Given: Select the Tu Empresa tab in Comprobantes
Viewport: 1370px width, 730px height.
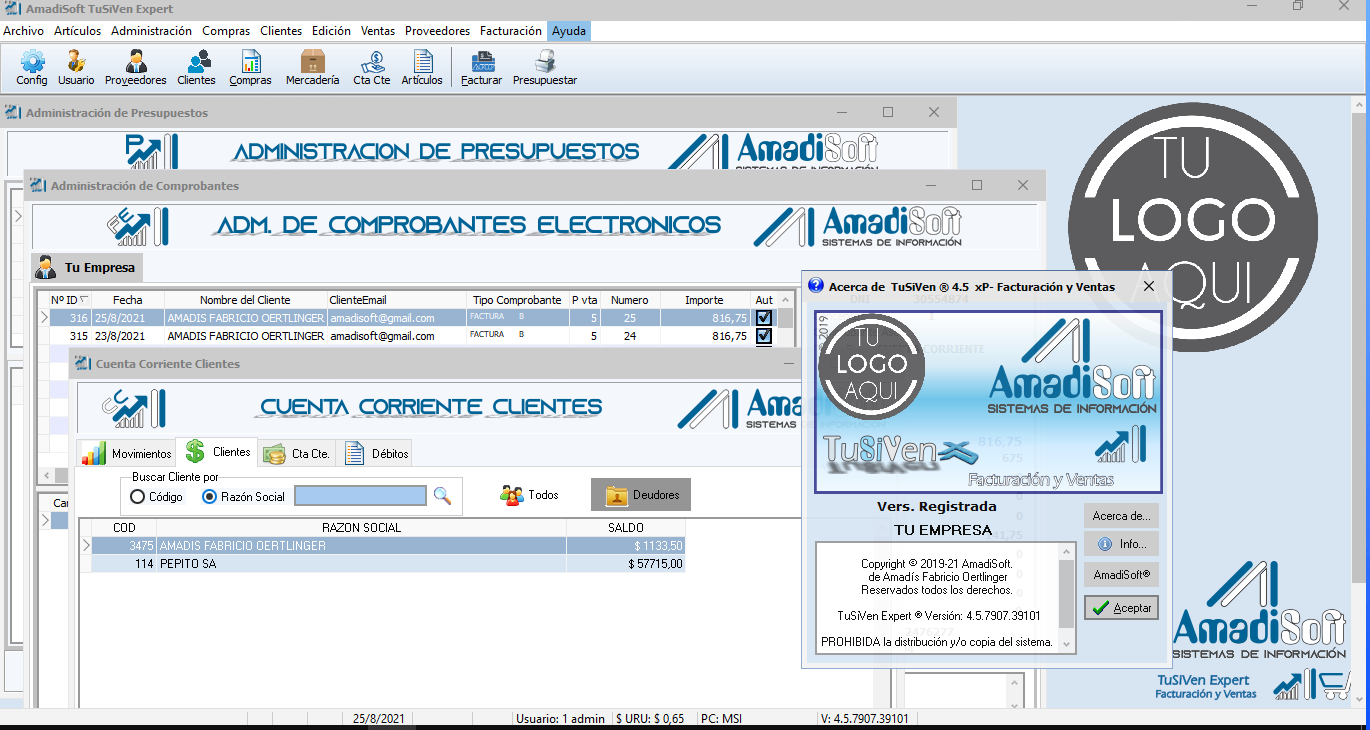Looking at the screenshot, I should pyautogui.click(x=87, y=268).
